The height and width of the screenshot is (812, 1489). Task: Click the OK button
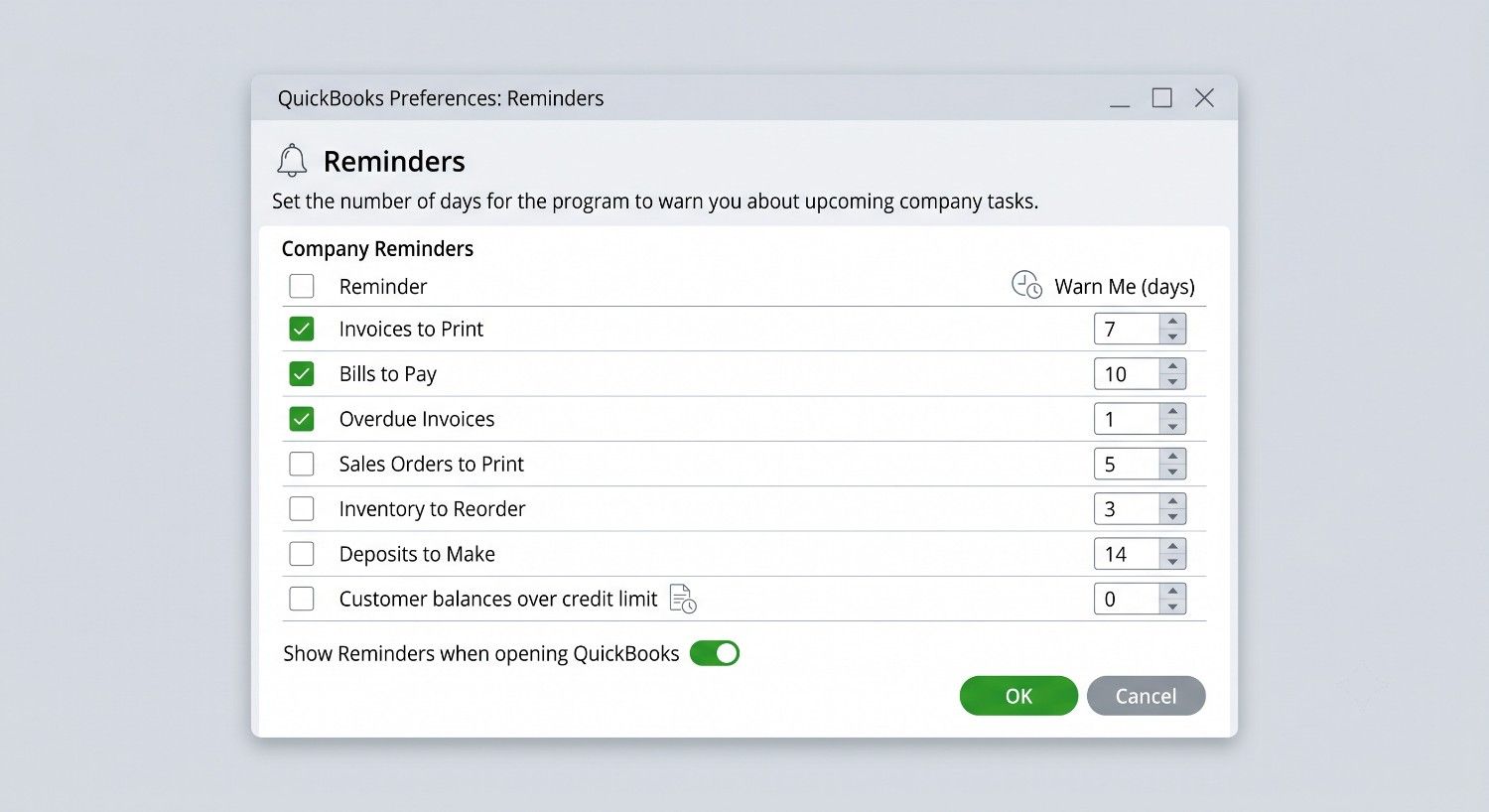click(1018, 696)
